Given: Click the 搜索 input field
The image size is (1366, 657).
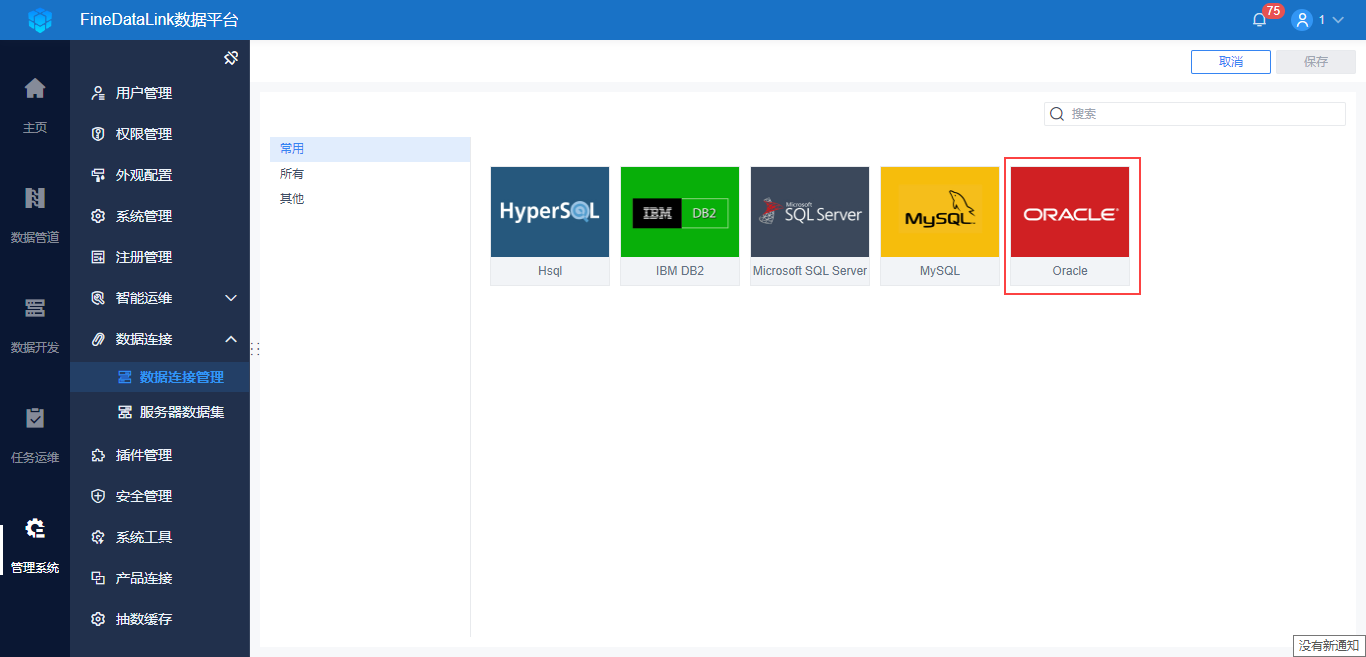Looking at the screenshot, I should pyautogui.click(x=1195, y=114).
